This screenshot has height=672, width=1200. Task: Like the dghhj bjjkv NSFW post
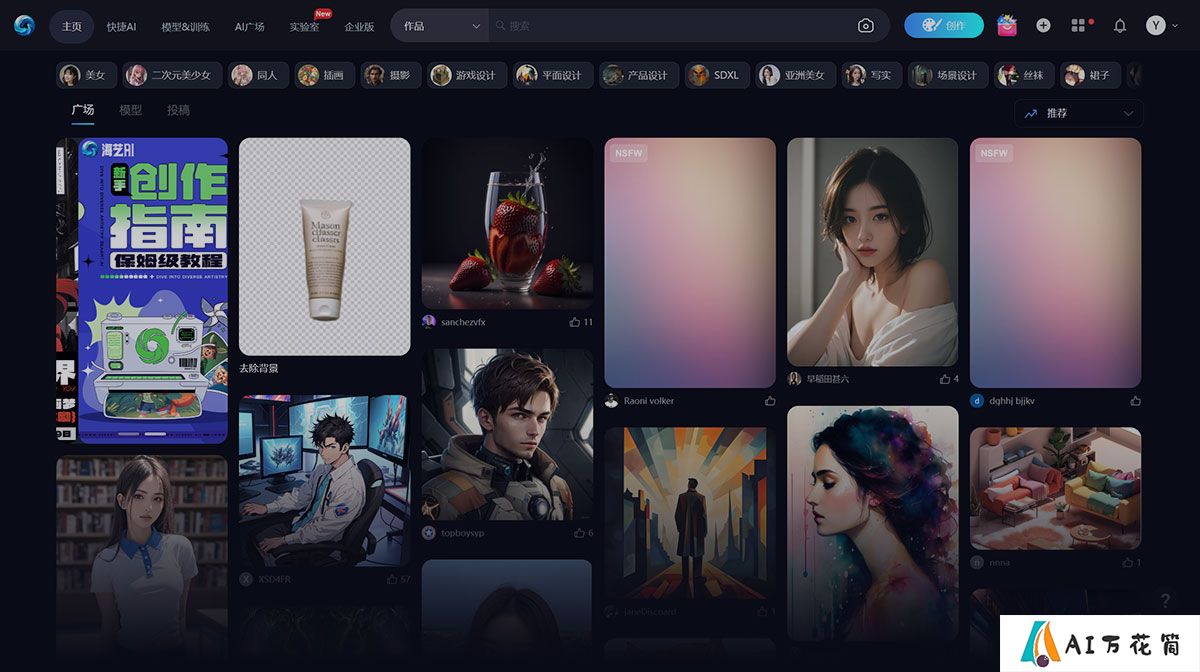point(1135,401)
